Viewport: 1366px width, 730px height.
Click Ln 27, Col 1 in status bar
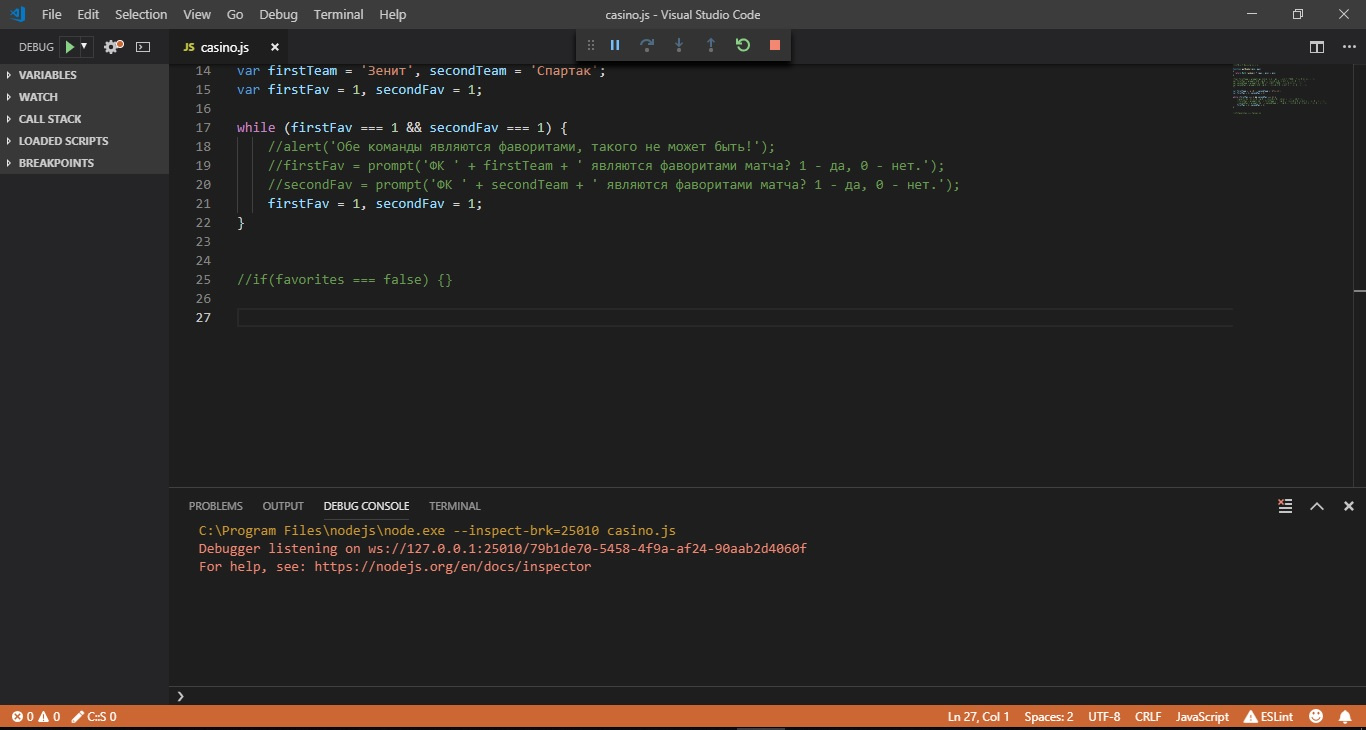point(978,717)
